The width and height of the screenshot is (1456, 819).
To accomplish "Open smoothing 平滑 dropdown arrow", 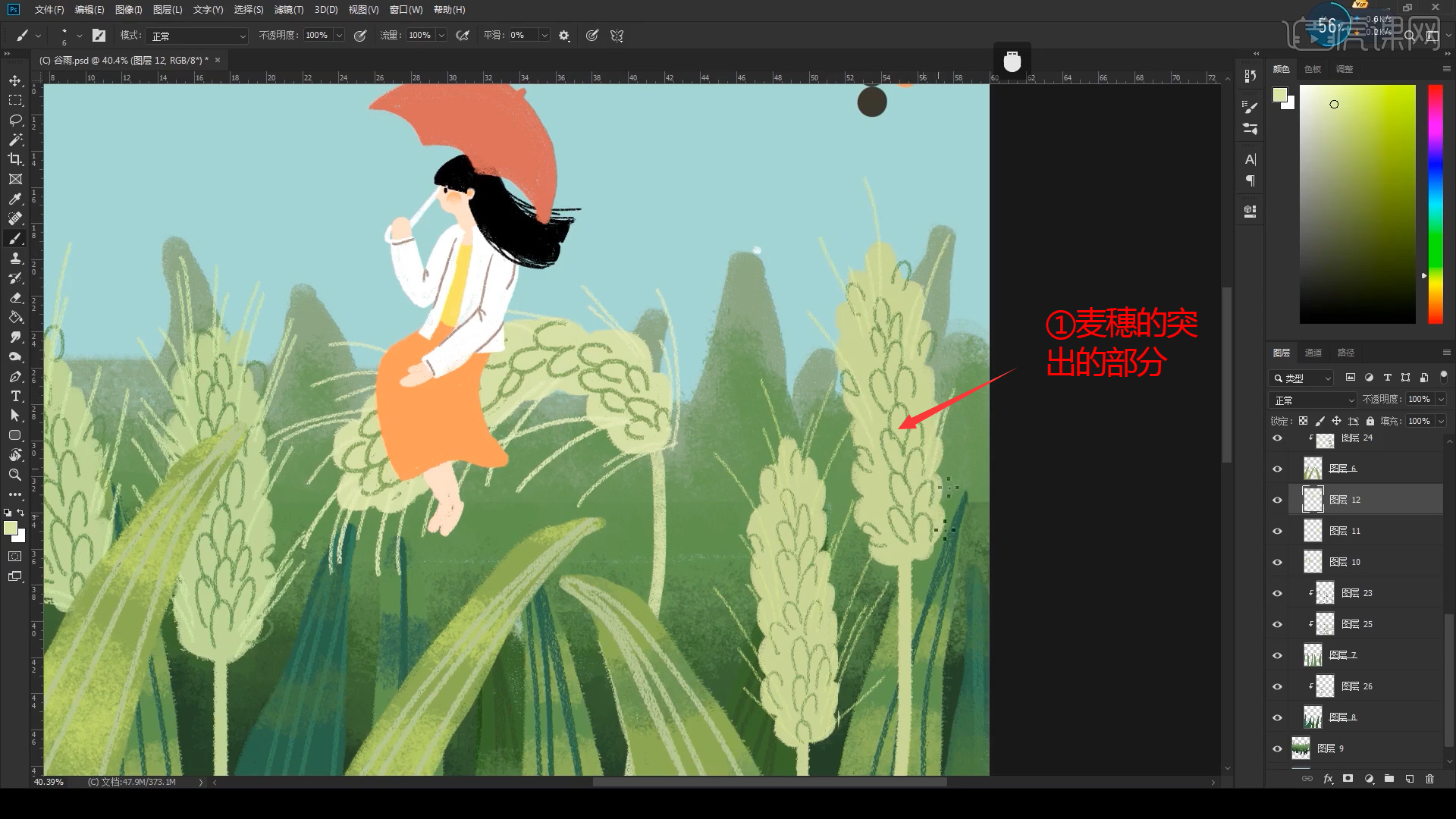I will [544, 36].
